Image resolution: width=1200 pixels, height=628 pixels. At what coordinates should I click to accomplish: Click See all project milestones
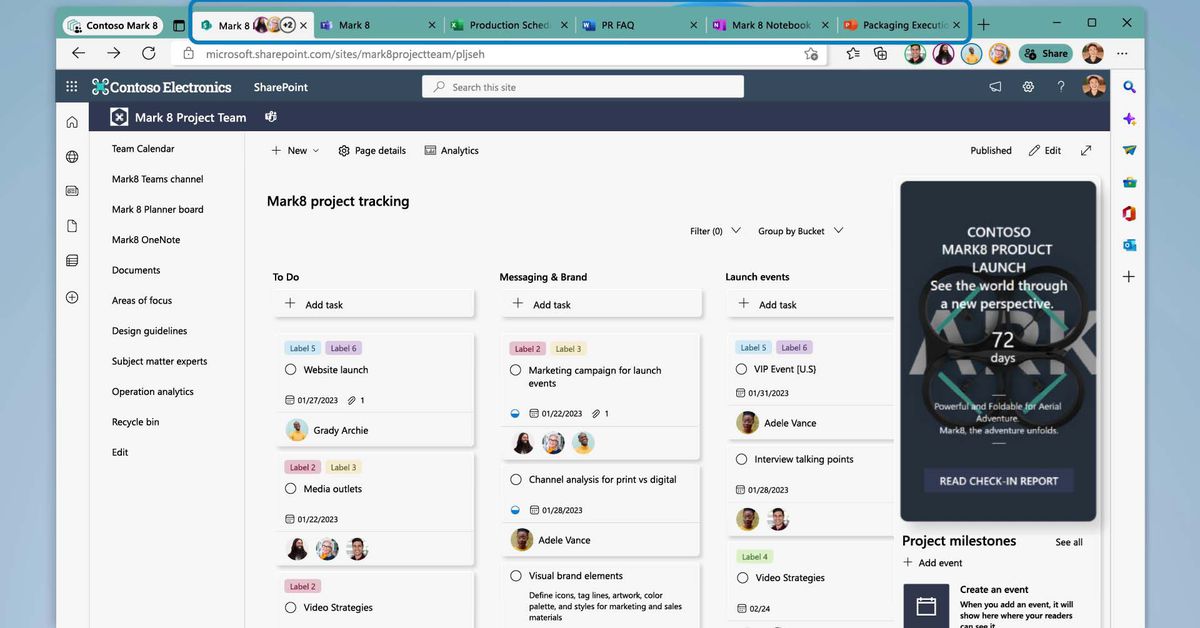coord(1069,542)
